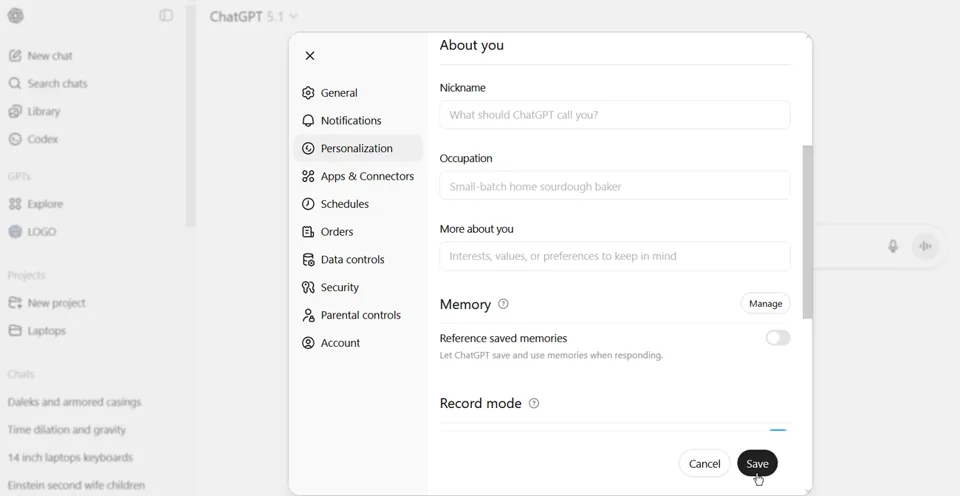
Task: Click the settings dialog vertical scrollbar
Action: tap(807, 230)
